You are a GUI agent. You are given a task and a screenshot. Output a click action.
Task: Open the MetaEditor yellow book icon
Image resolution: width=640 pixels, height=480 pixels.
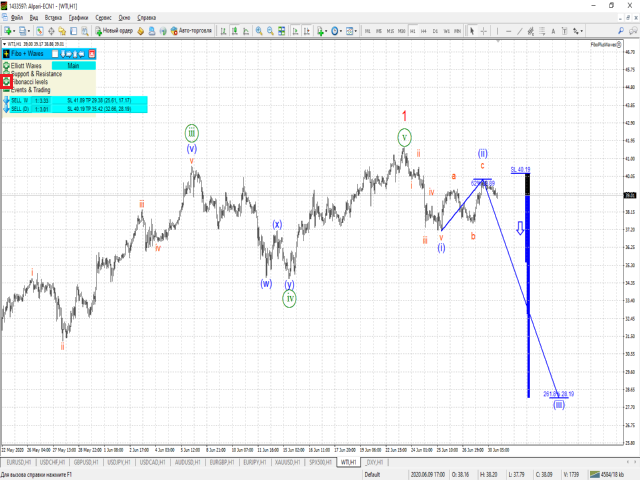pos(140,31)
